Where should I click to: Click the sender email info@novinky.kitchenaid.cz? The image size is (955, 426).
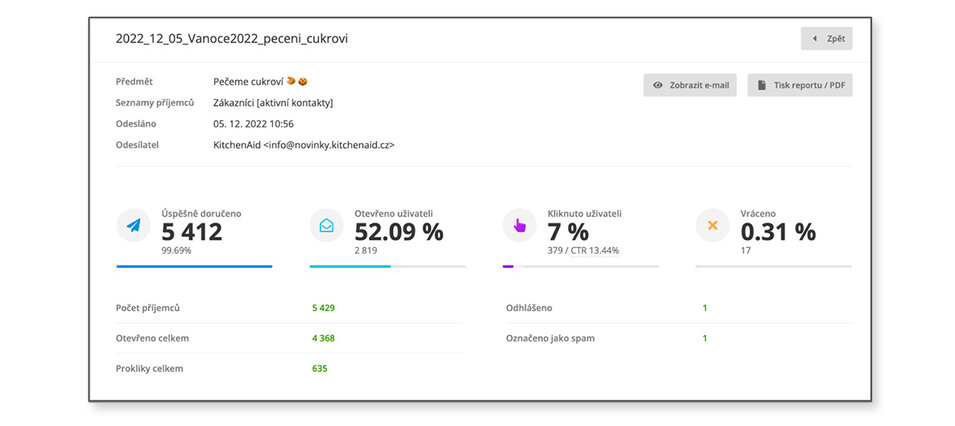pyautogui.click(x=304, y=145)
